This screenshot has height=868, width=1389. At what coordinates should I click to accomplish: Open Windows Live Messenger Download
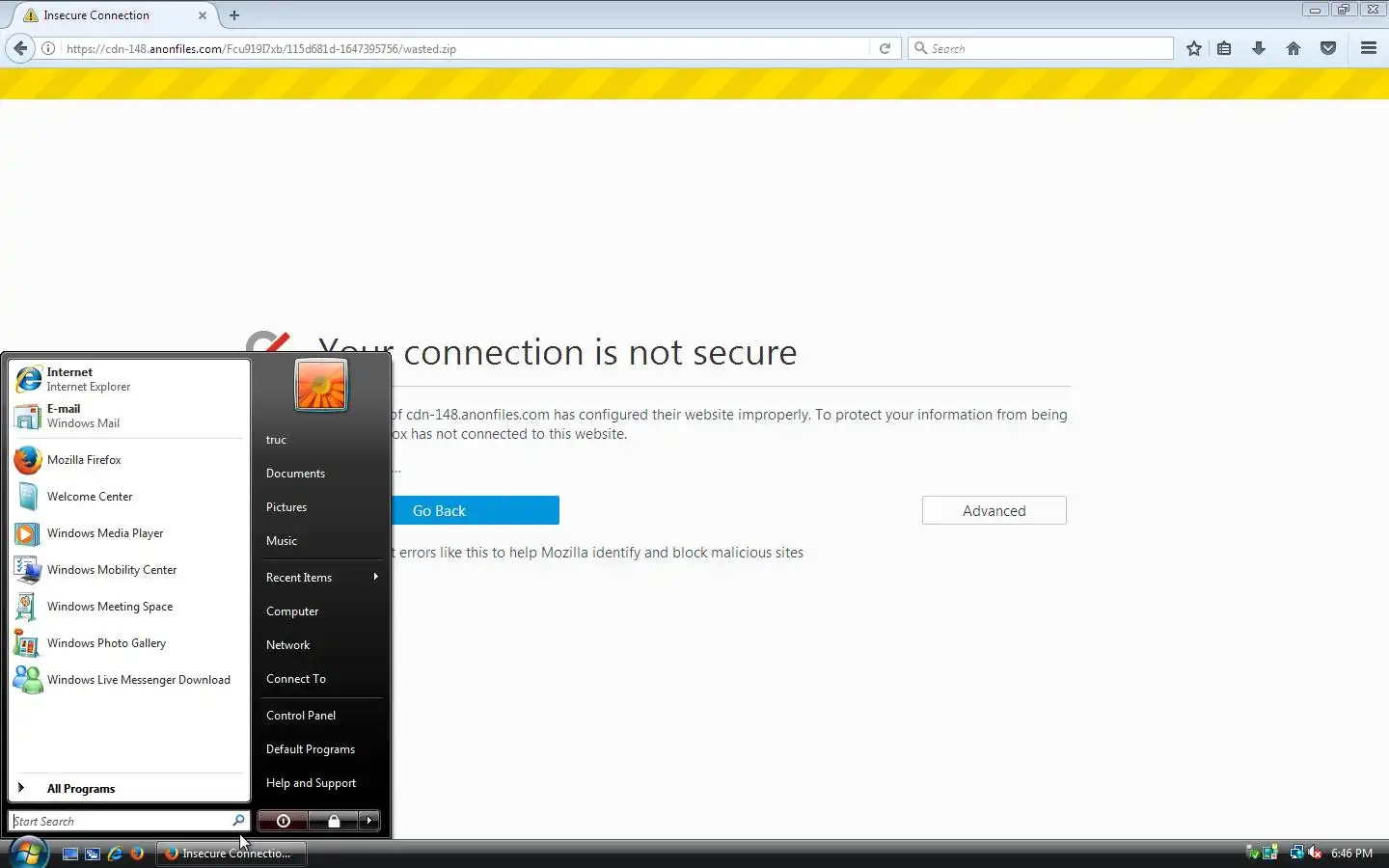click(x=129, y=680)
